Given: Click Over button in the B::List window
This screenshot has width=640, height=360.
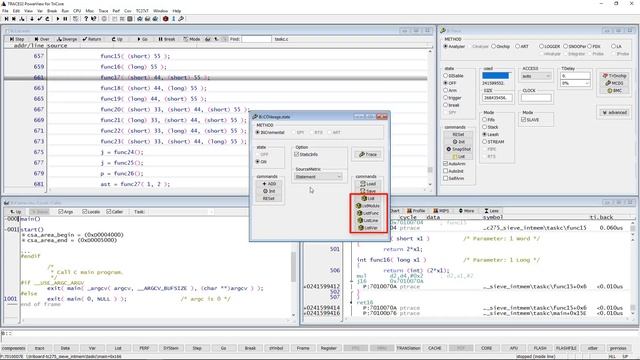Looking at the screenshot, I should [42, 39].
